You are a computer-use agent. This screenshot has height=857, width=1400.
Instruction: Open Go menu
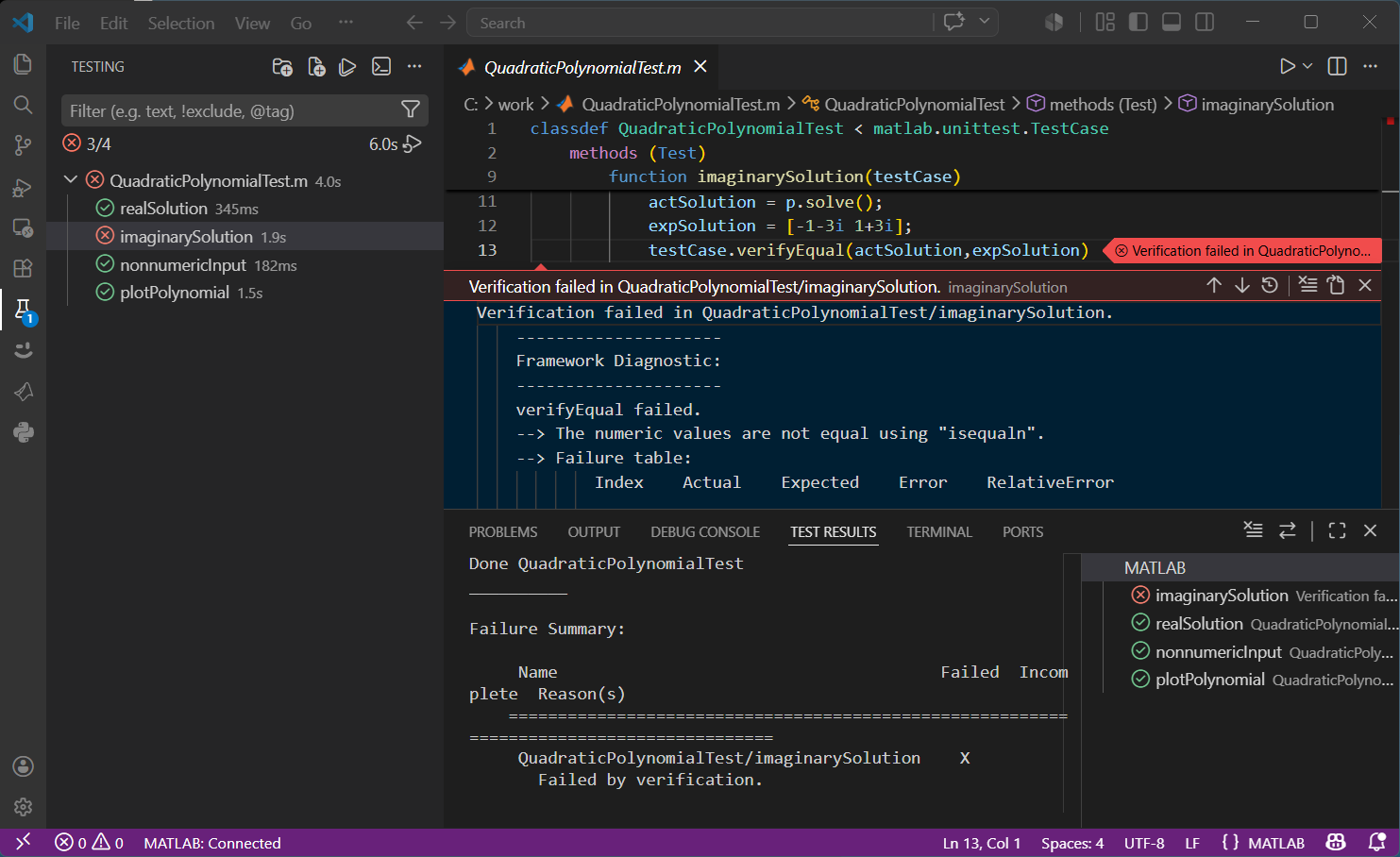coord(301,23)
